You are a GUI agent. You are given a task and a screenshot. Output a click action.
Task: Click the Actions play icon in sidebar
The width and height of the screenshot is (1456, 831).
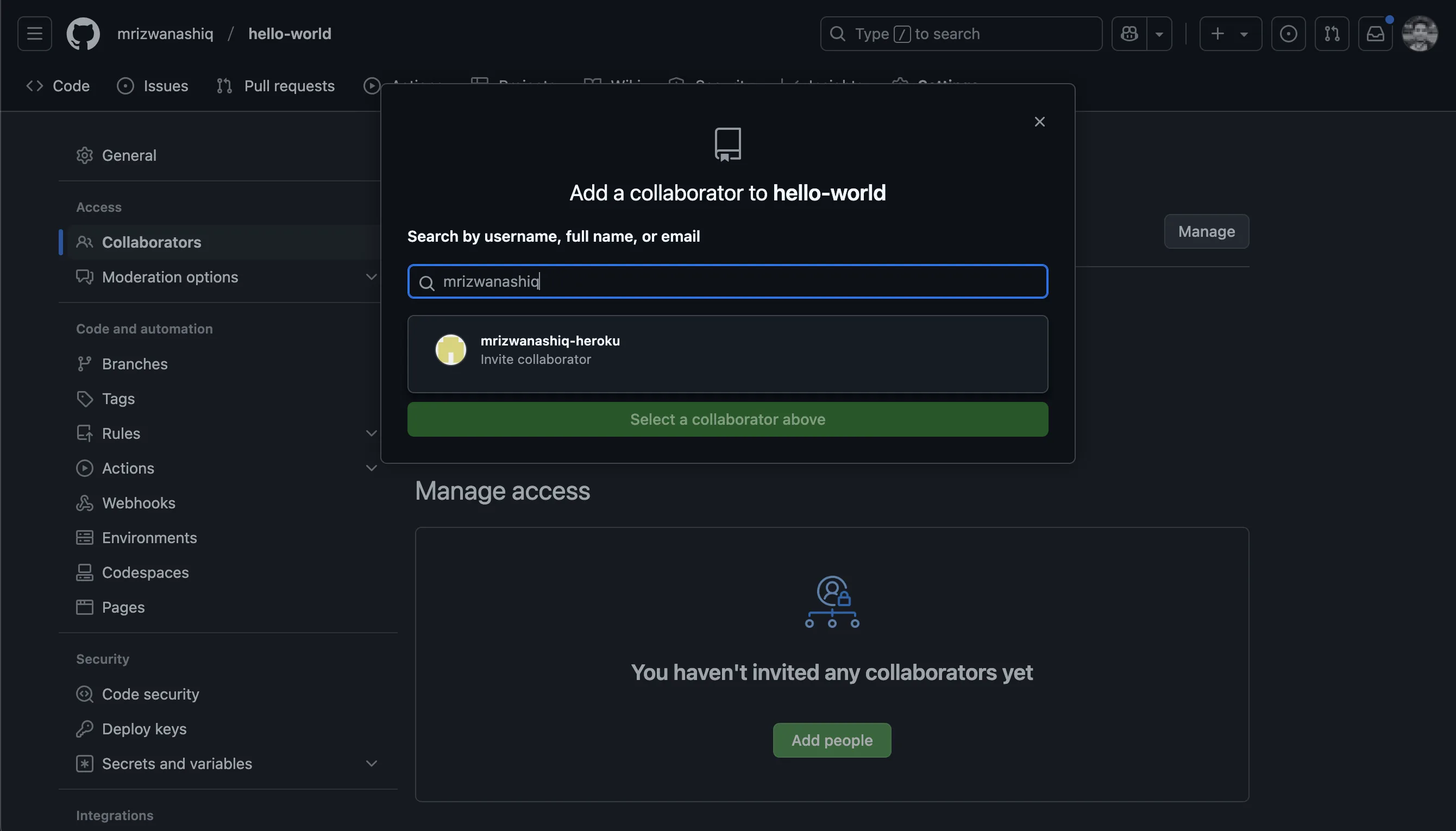click(x=84, y=468)
